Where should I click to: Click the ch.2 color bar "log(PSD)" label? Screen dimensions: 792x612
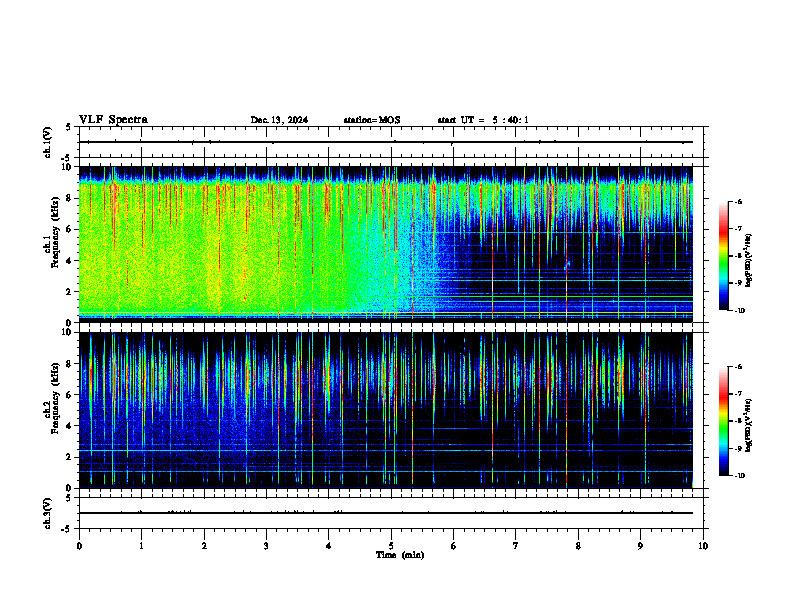749,424
